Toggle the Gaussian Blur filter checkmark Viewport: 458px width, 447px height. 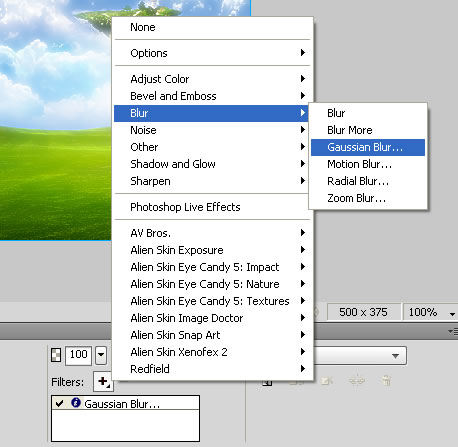coord(59,403)
